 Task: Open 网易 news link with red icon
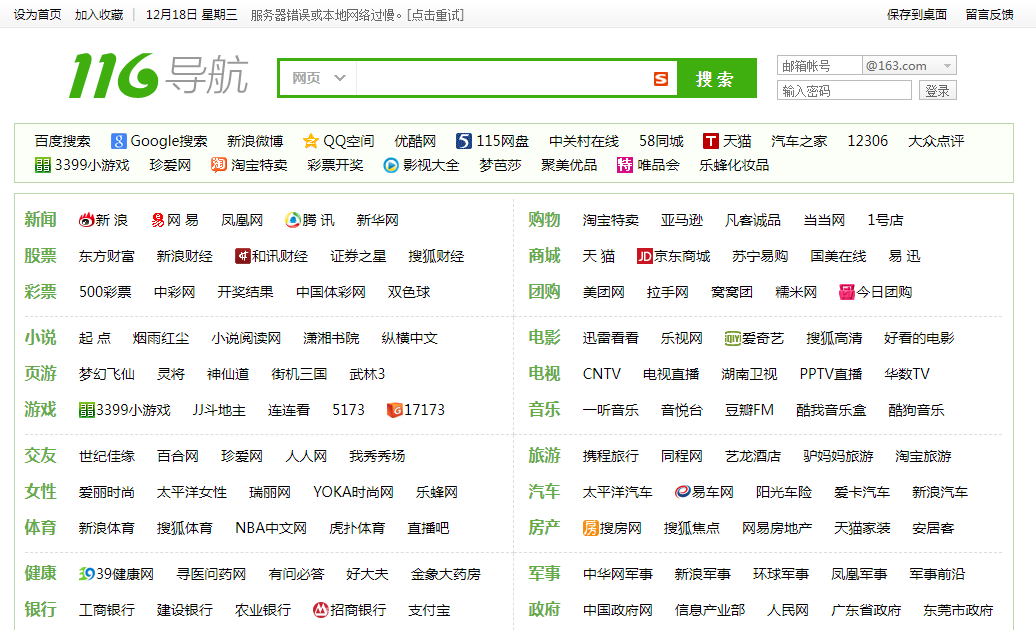(175, 220)
